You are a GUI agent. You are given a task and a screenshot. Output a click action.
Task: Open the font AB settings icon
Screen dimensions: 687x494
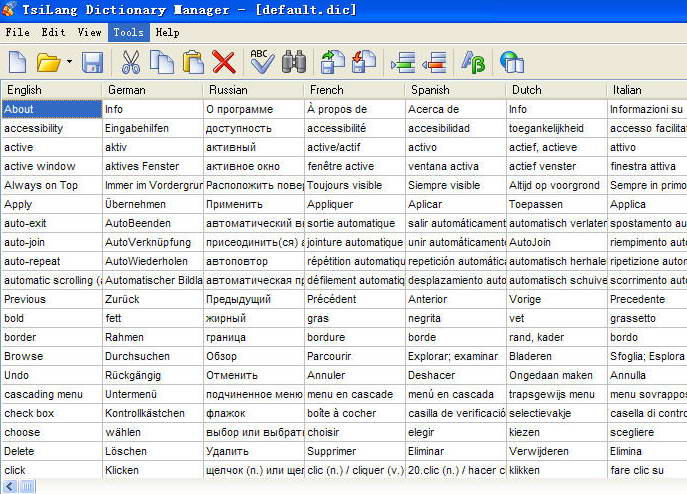[x=473, y=62]
